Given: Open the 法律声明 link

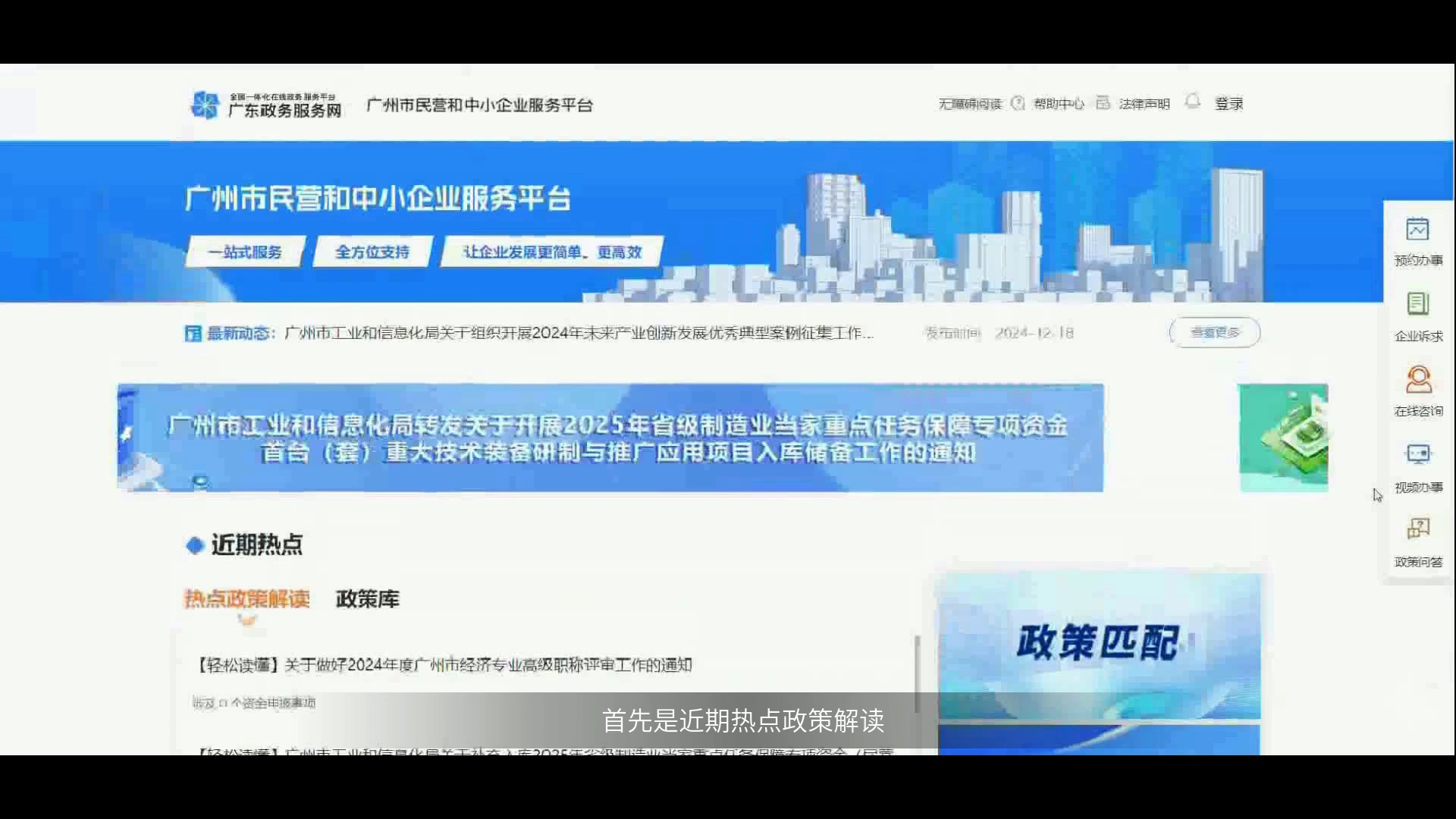Looking at the screenshot, I should [1144, 104].
